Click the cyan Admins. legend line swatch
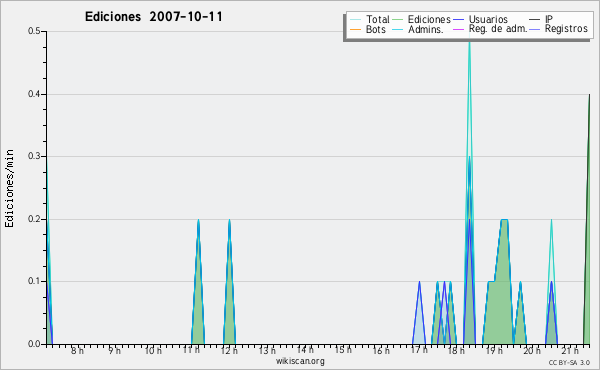600x370 pixels. pos(398,29)
